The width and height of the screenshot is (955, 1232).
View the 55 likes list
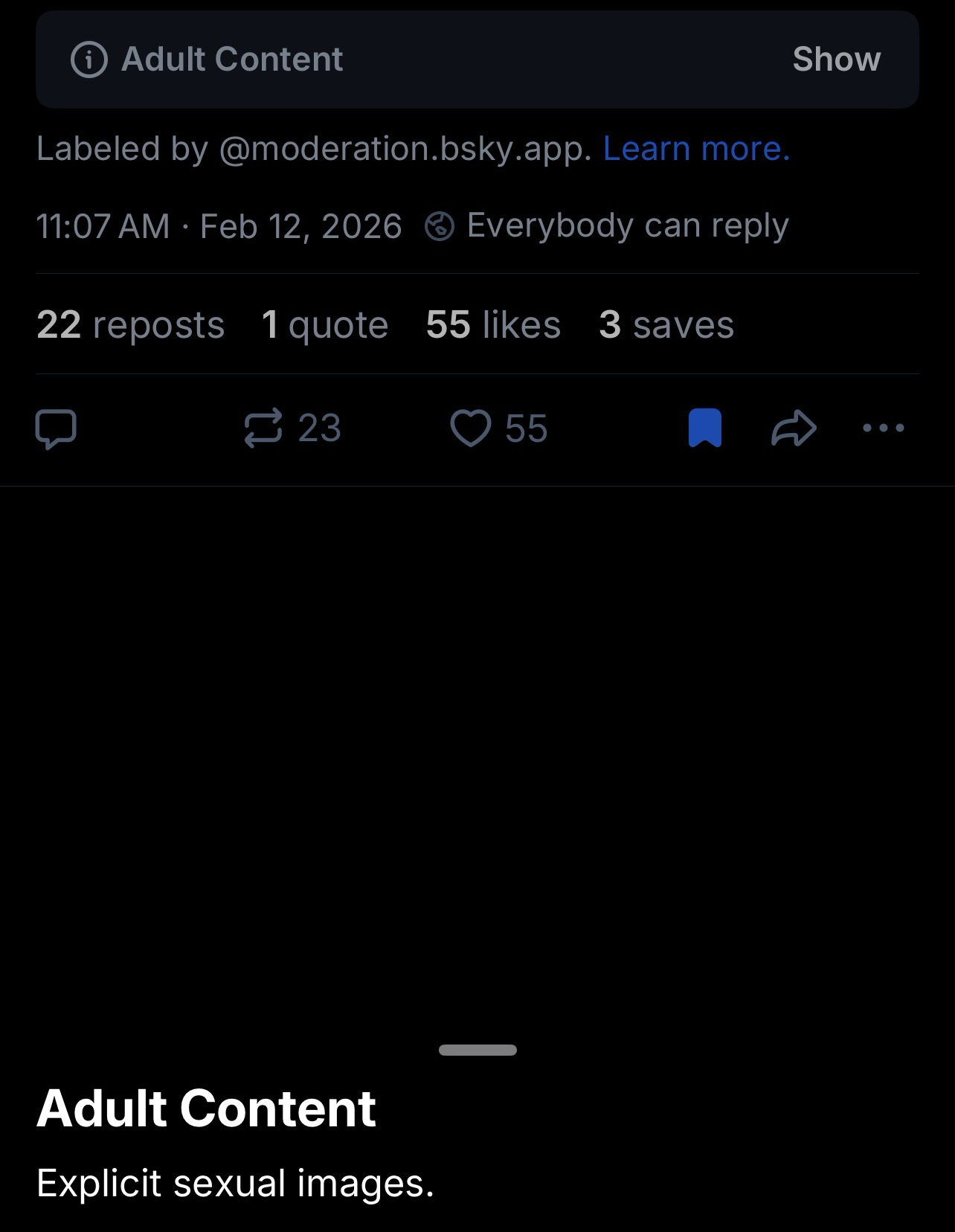[x=493, y=325]
